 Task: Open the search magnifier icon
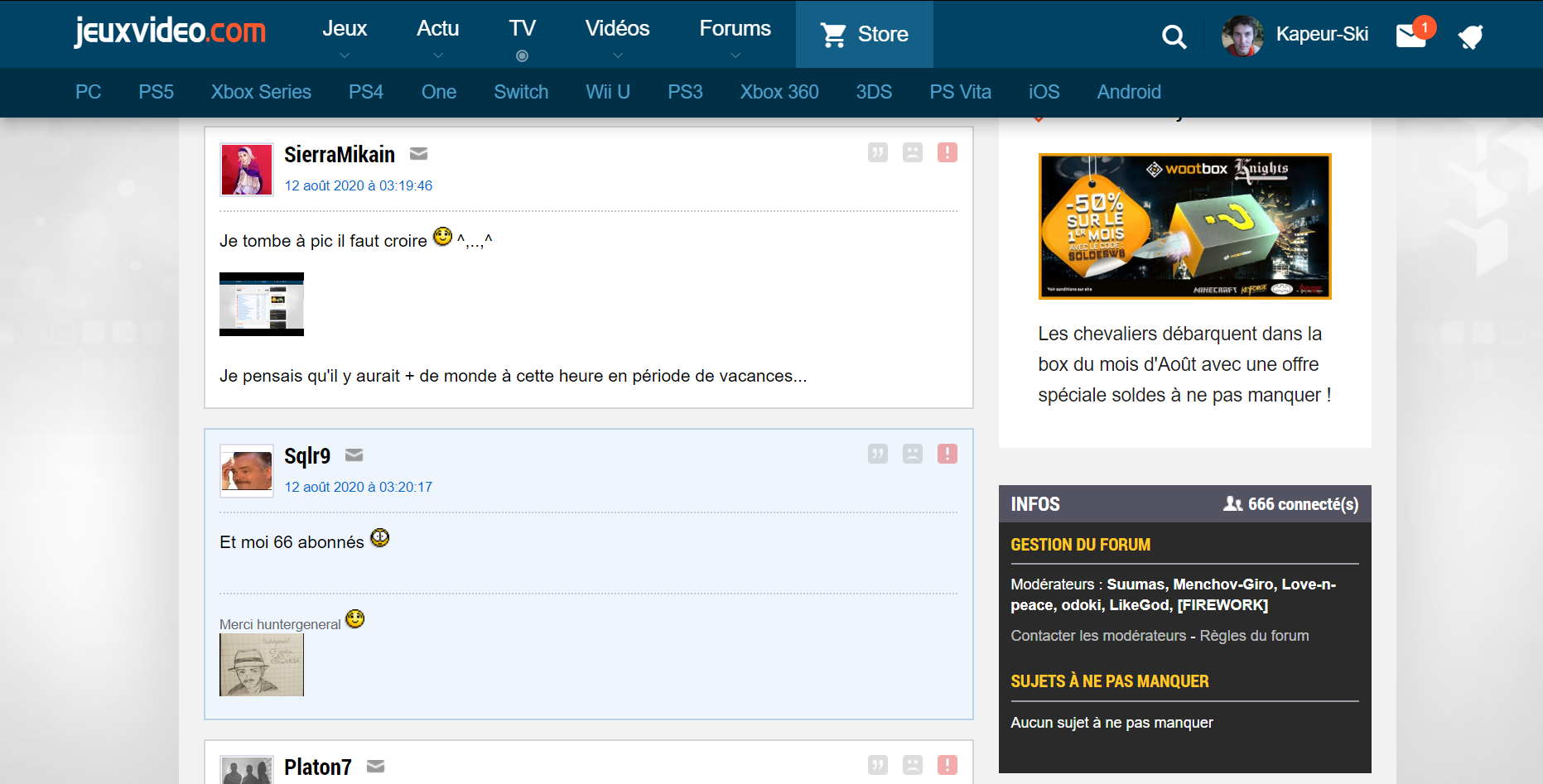click(1174, 36)
